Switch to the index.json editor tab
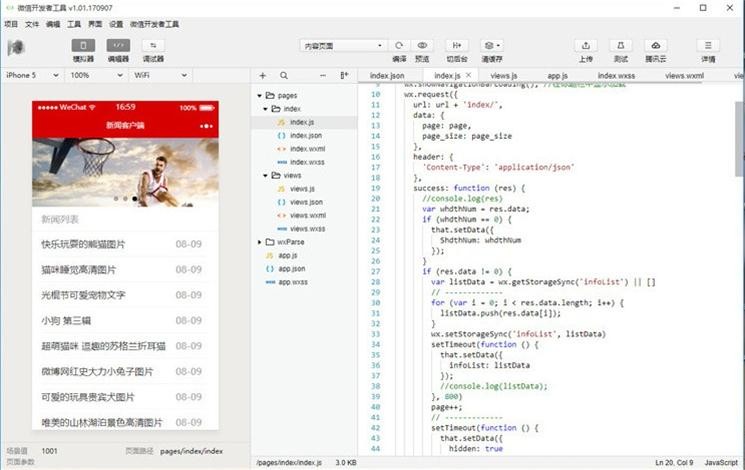The height and width of the screenshot is (470, 745). (387, 76)
